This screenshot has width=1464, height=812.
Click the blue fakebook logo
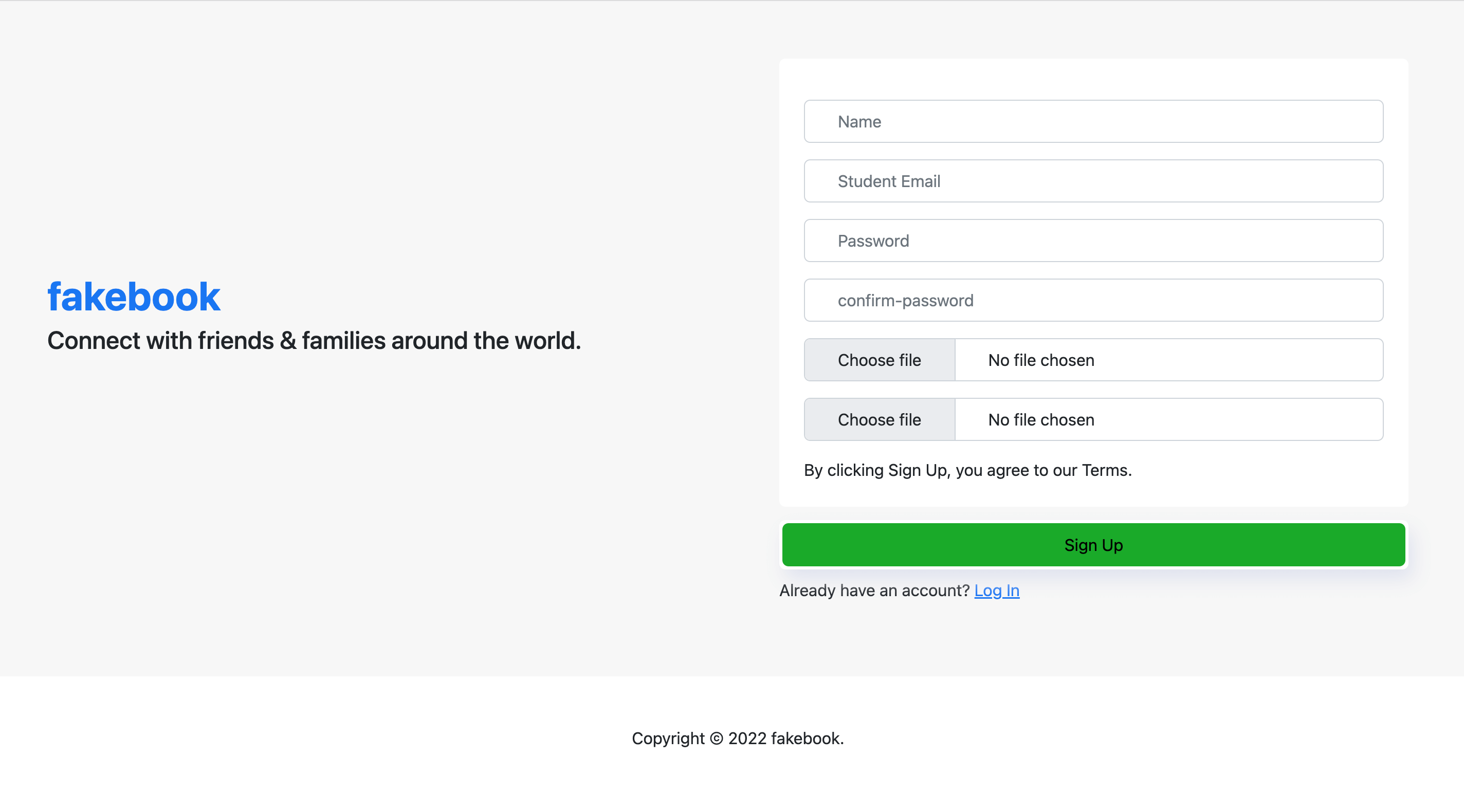134,297
